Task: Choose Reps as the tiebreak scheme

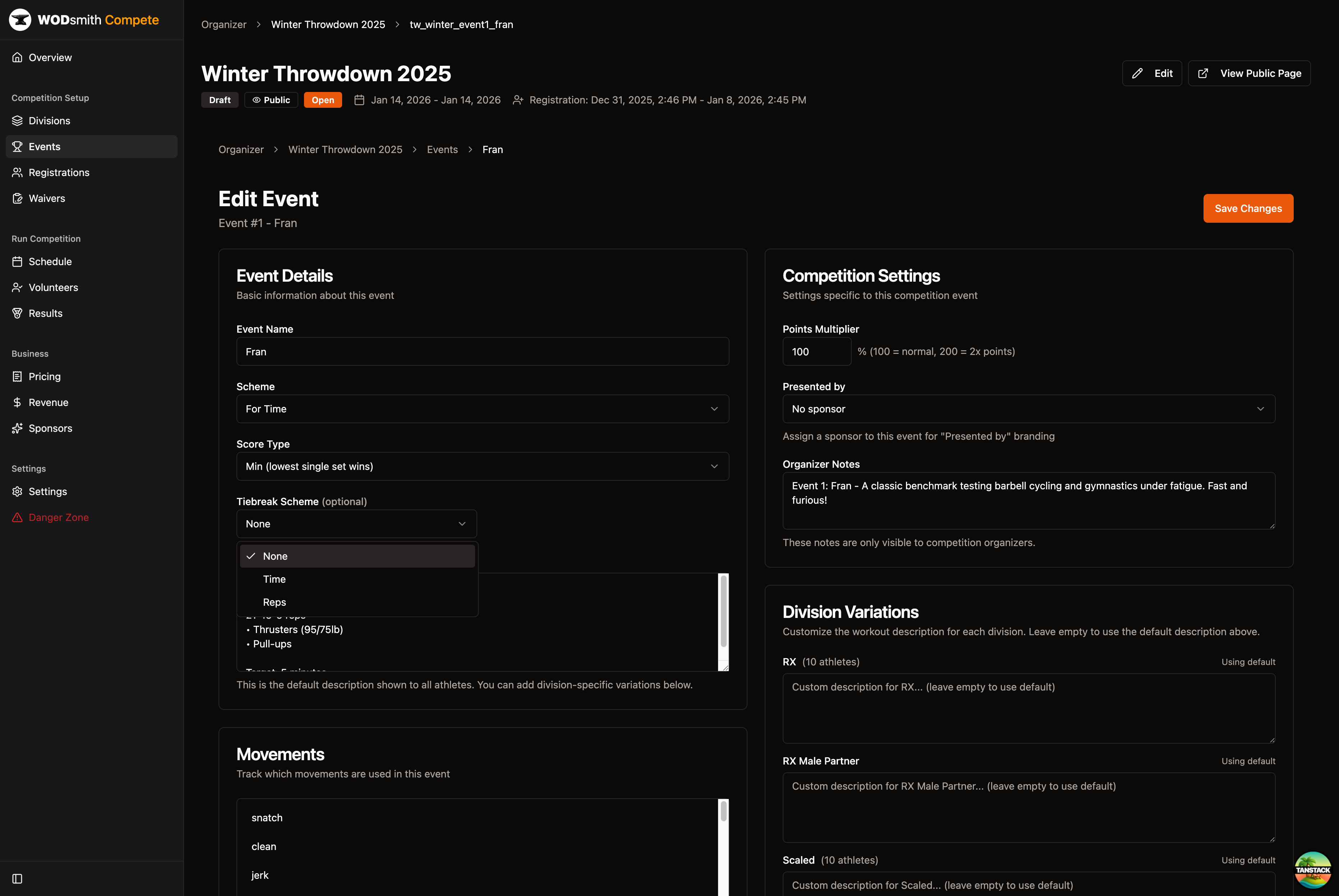Action: pyautogui.click(x=357, y=602)
